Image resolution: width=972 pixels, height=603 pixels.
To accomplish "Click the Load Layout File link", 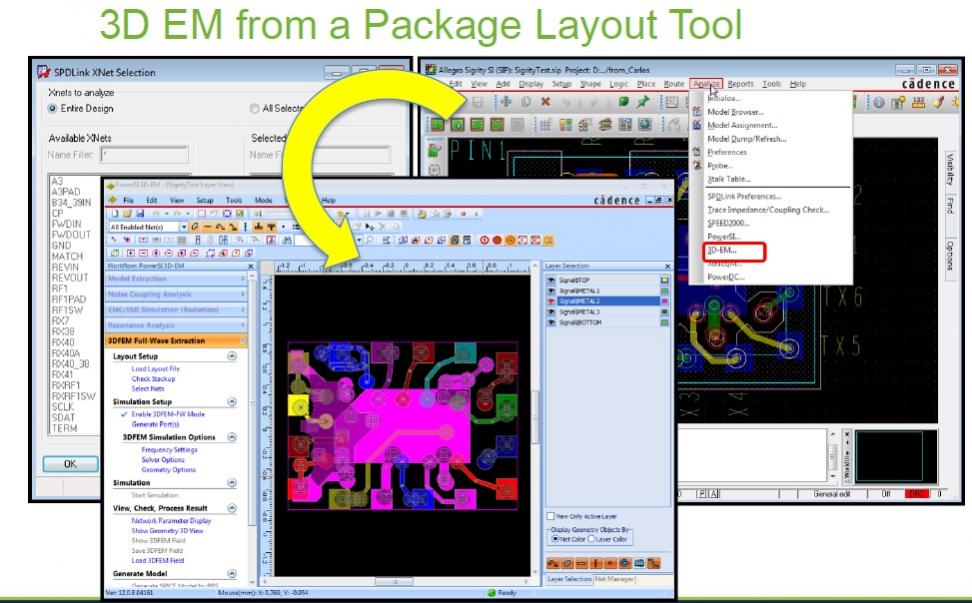I will tap(156, 369).
